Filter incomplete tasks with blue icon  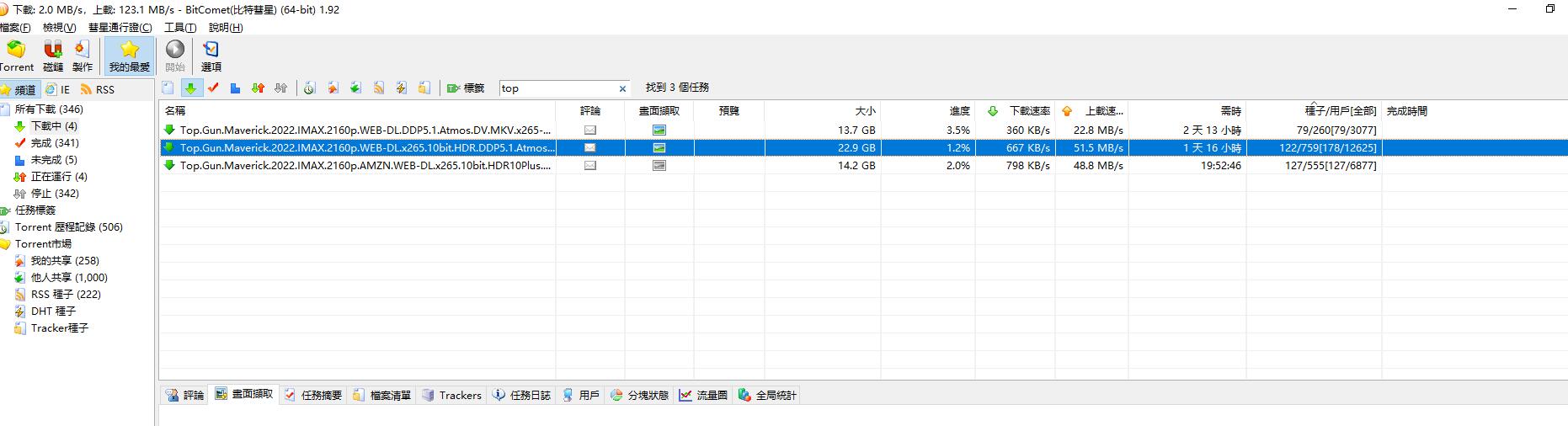tap(236, 88)
